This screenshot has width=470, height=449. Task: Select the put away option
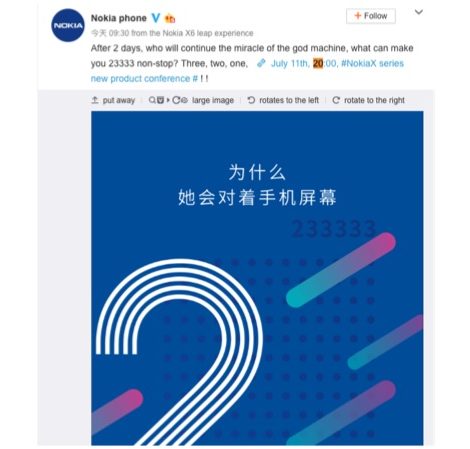coord(119,100)
